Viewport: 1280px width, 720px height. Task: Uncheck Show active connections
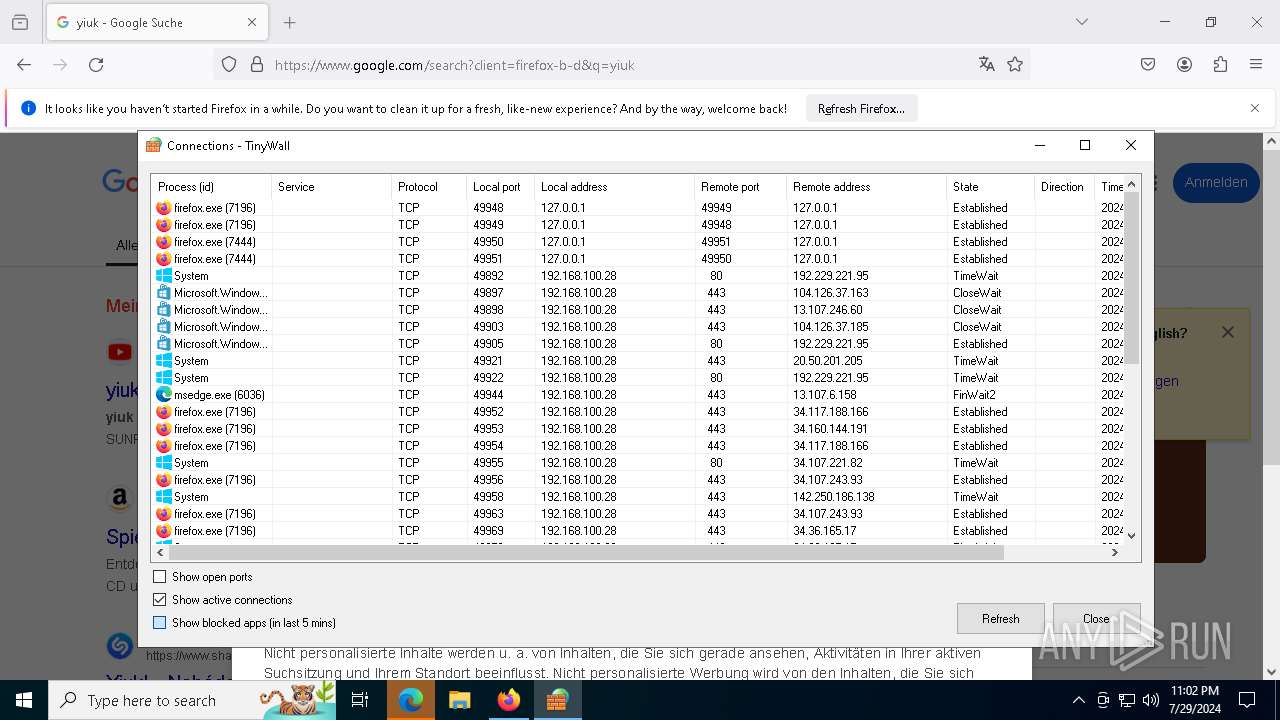(159, 600)
